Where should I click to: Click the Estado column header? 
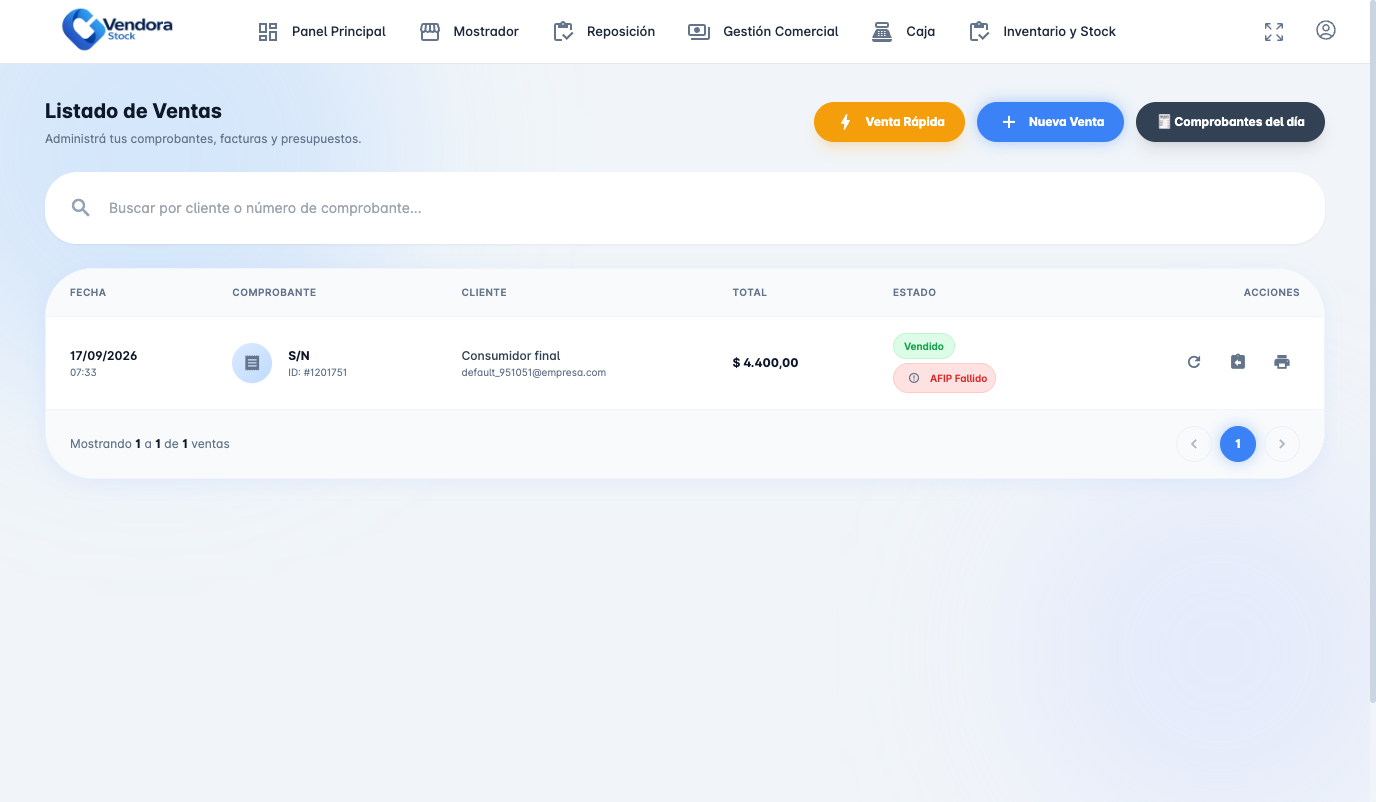[x=914, y=293]
